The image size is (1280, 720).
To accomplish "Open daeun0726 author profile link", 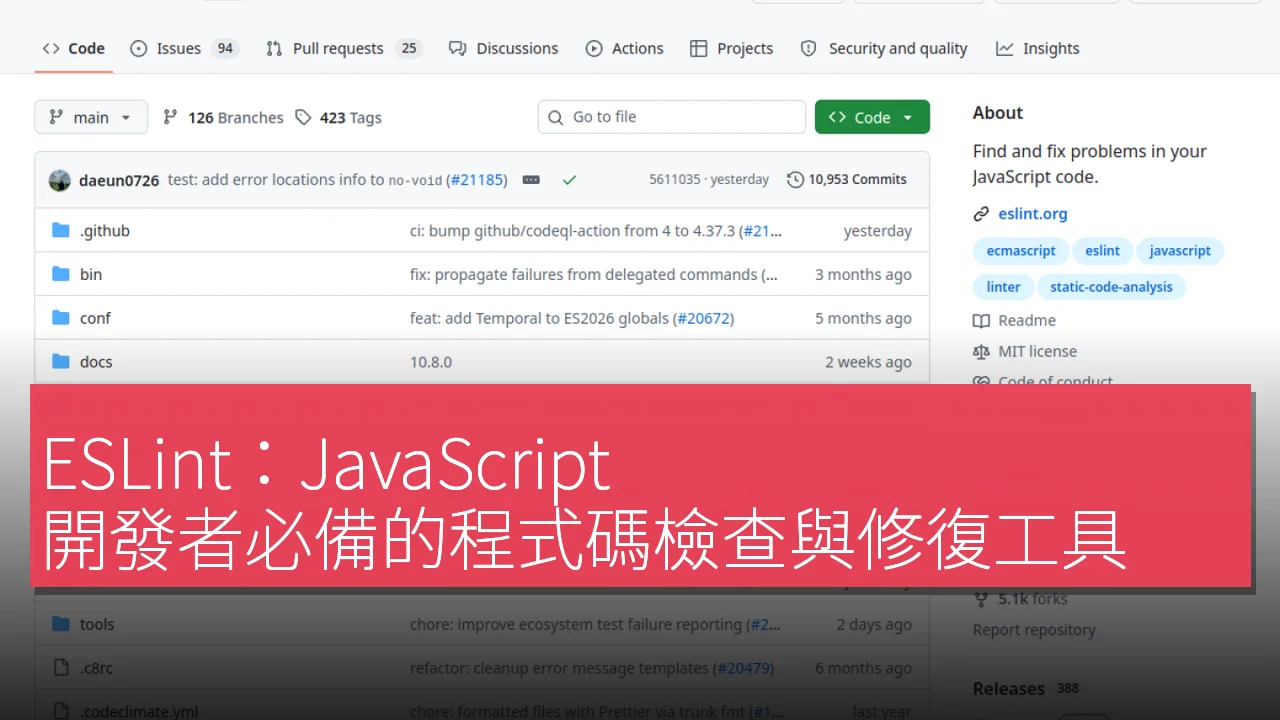I will point(119,180).
